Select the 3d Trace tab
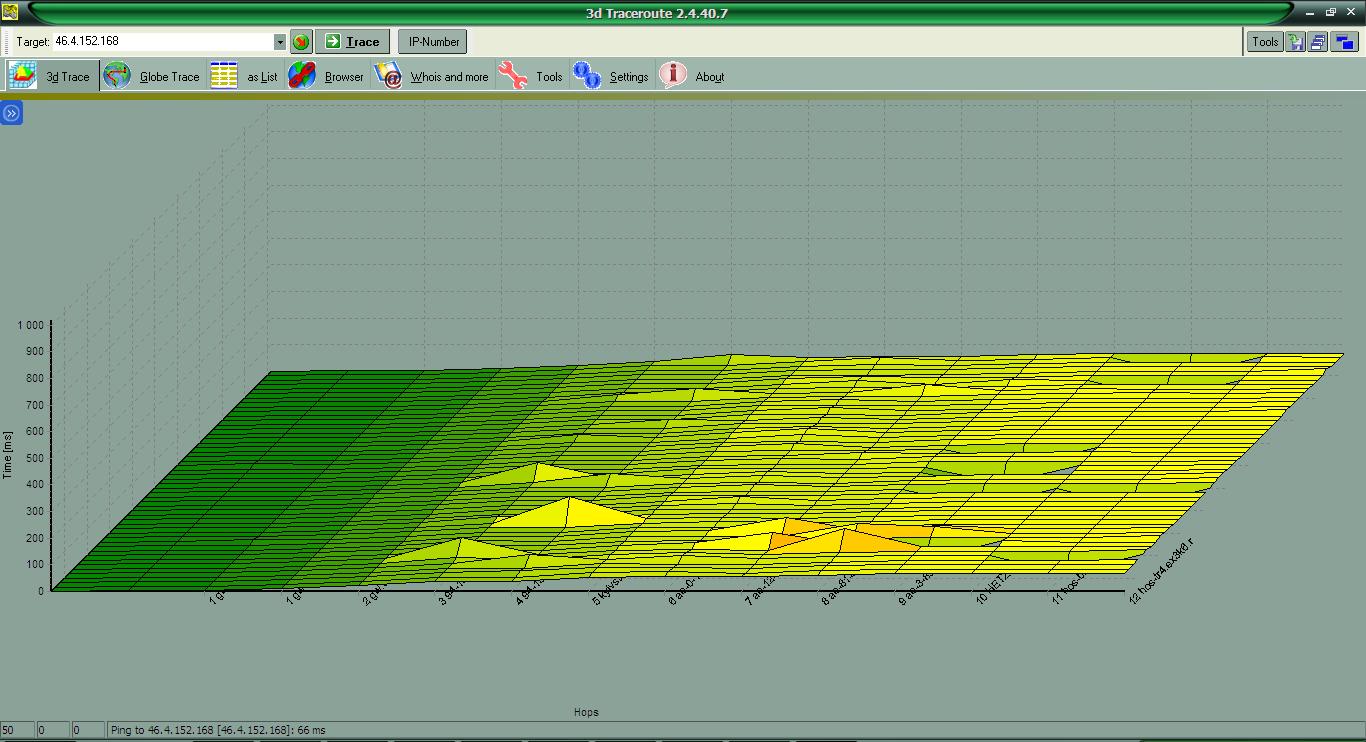Screen dimensions: 1366x742 (52, 77)
